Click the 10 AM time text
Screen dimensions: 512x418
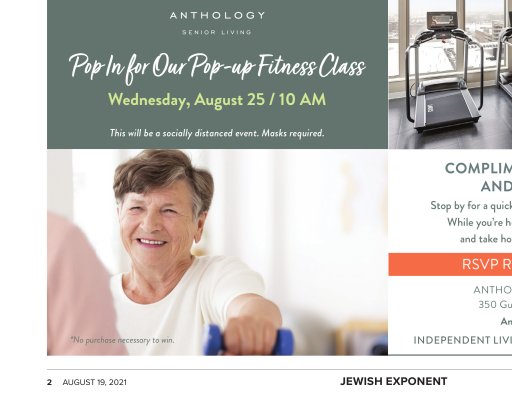point(302,99)
